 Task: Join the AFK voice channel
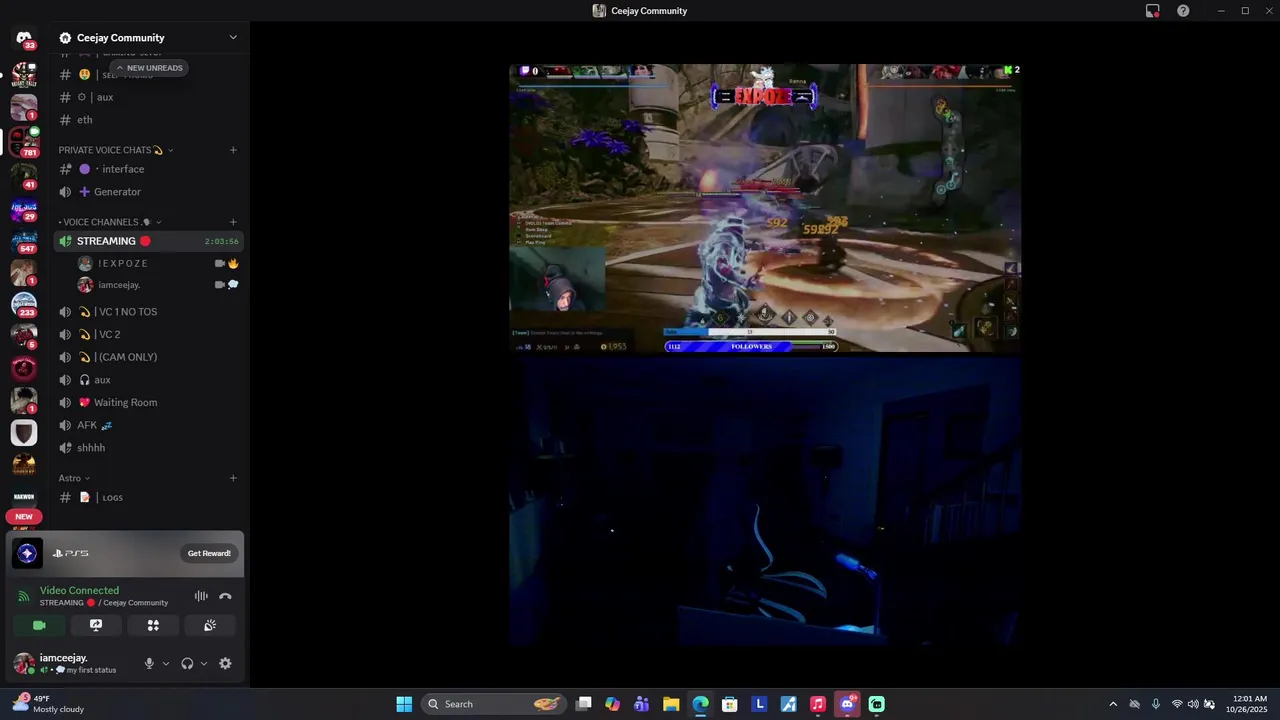click(x=149, y=425)
